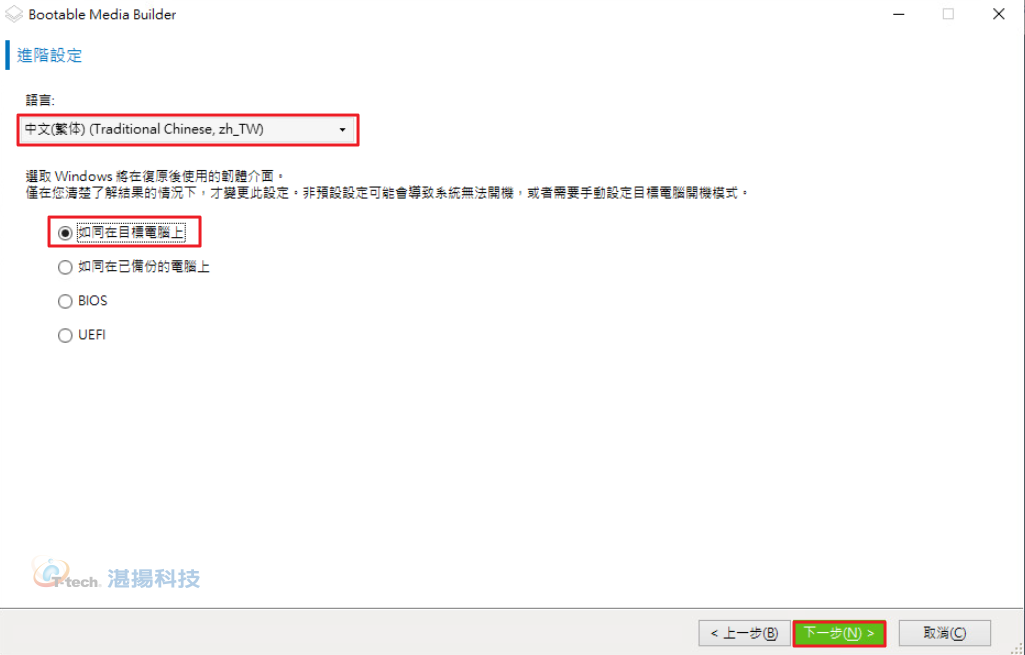
Task: Click the non-default setting warning sentence
Action: pyautogui.click(x=386, y=194)
